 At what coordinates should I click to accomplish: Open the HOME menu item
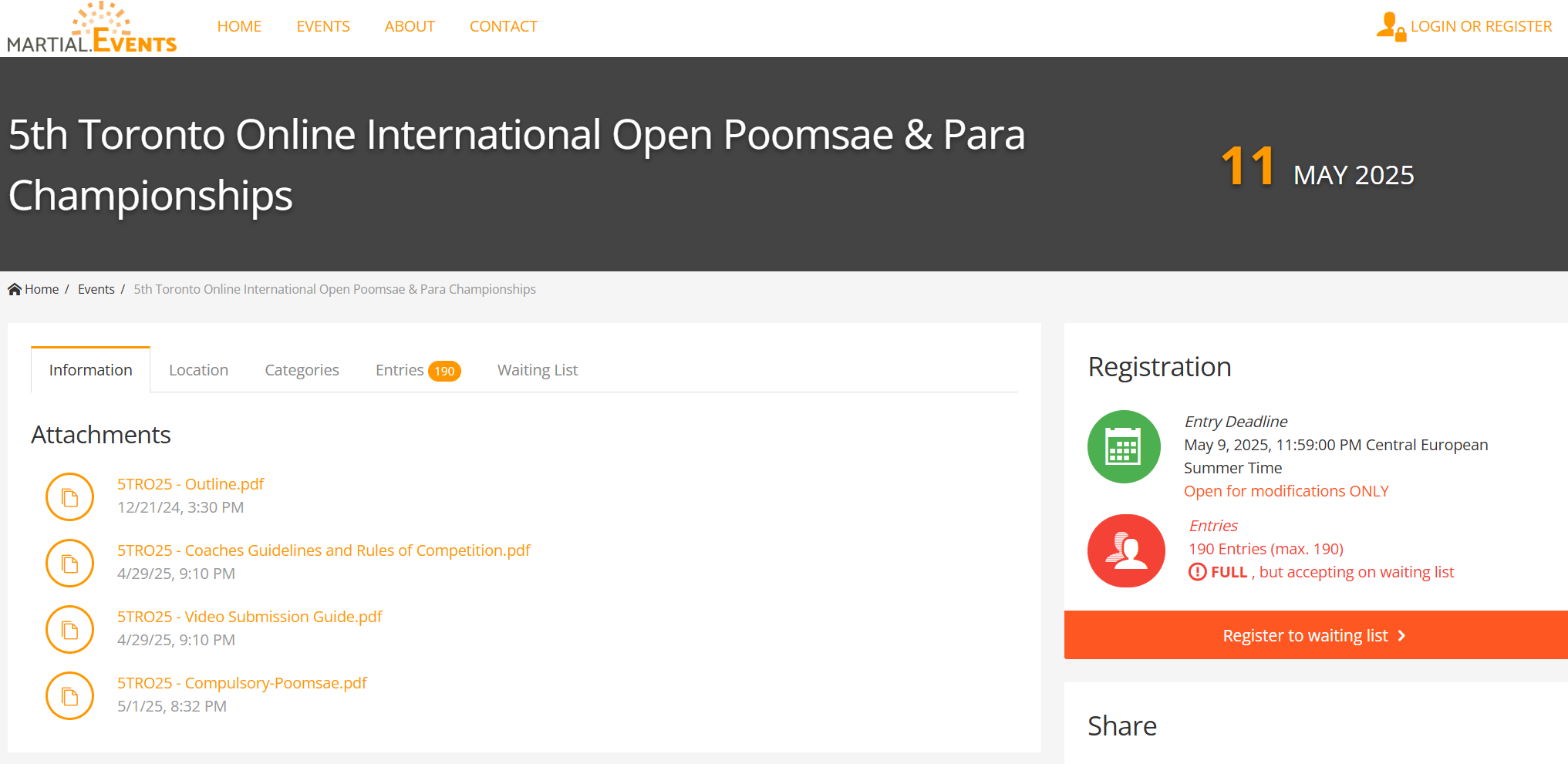(x=239, y=26)
